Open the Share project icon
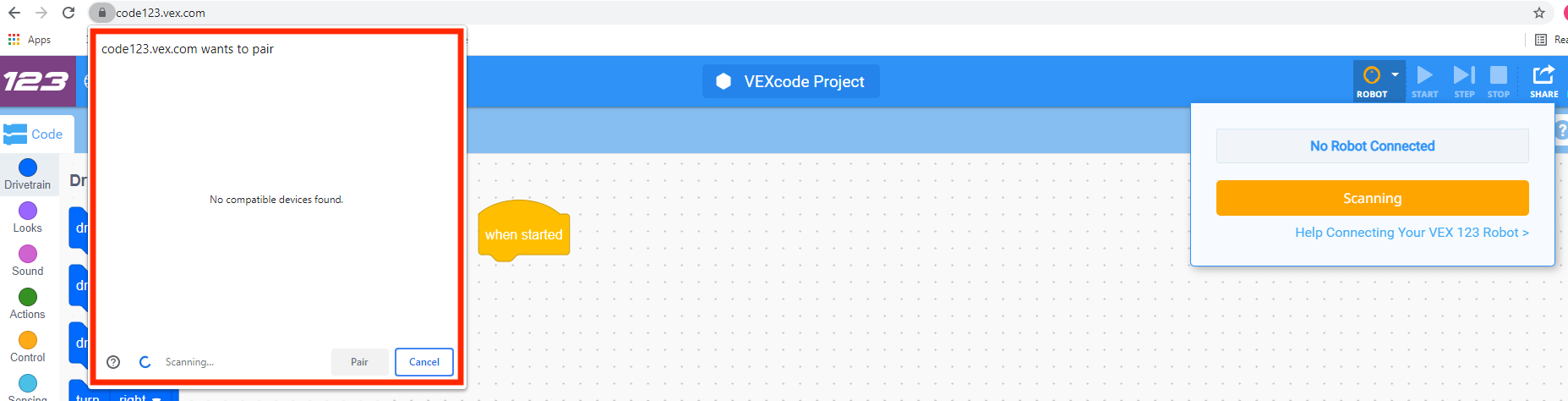Screen dimensions: 1568x401 (x=1543, y=76)
